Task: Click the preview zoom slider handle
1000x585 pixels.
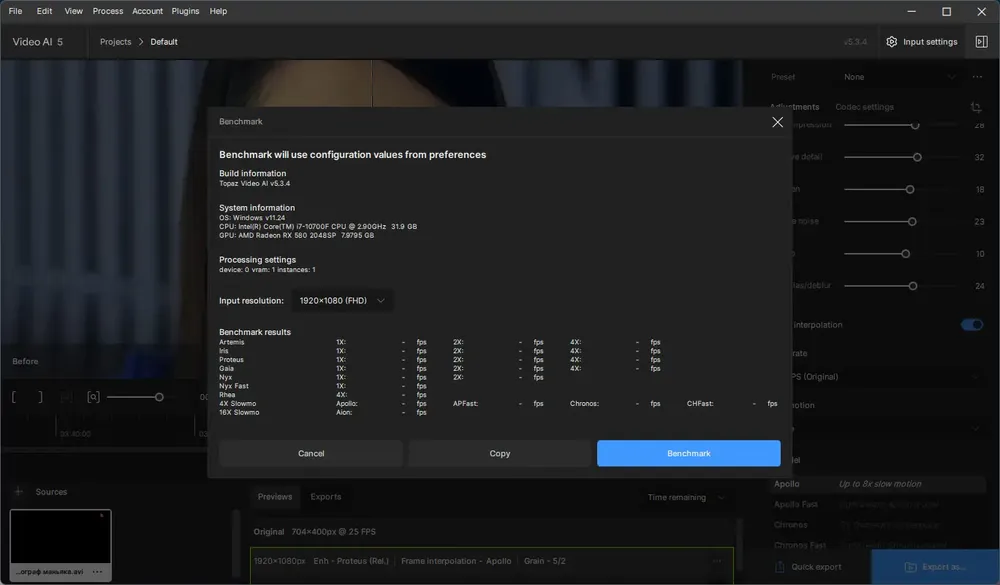Action: click(x=159, y=397)
